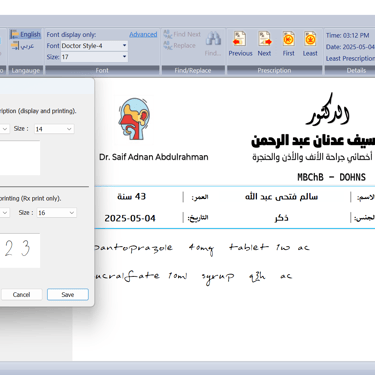Click the Save button in dialog

pyautogui.click(x=68, y=295)
